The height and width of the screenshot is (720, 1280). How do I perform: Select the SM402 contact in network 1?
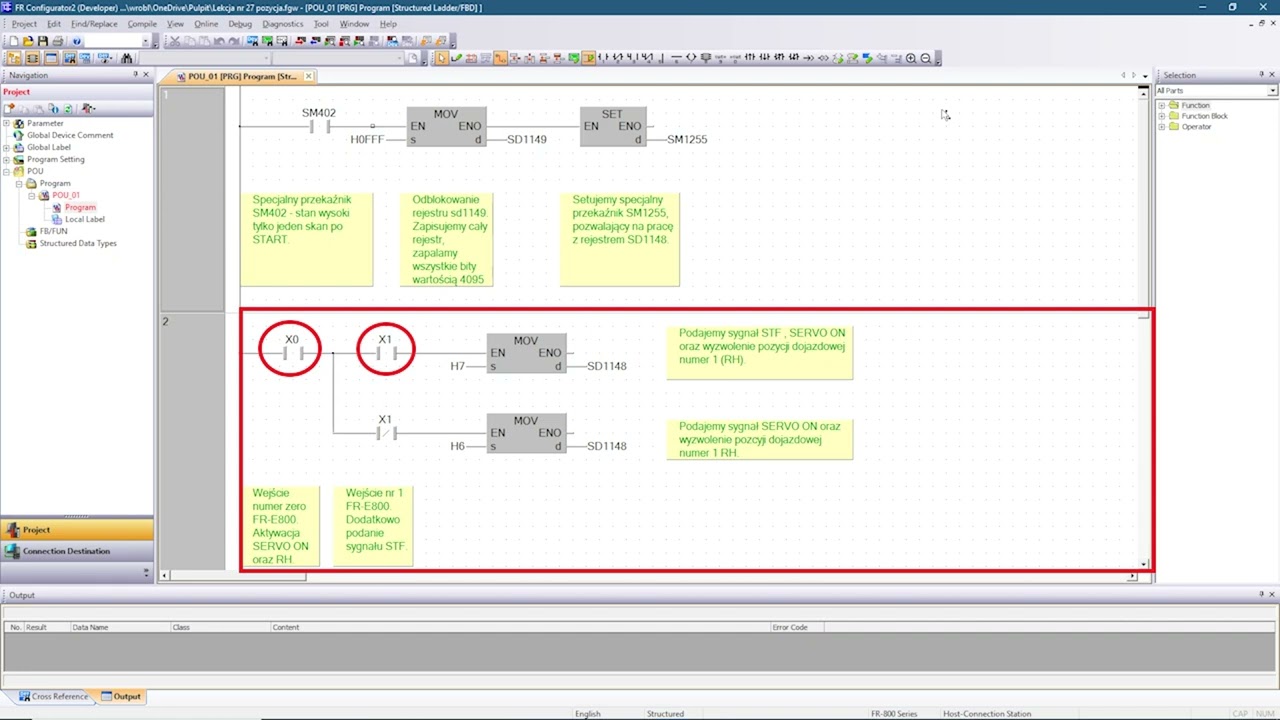tap(319, 126)
